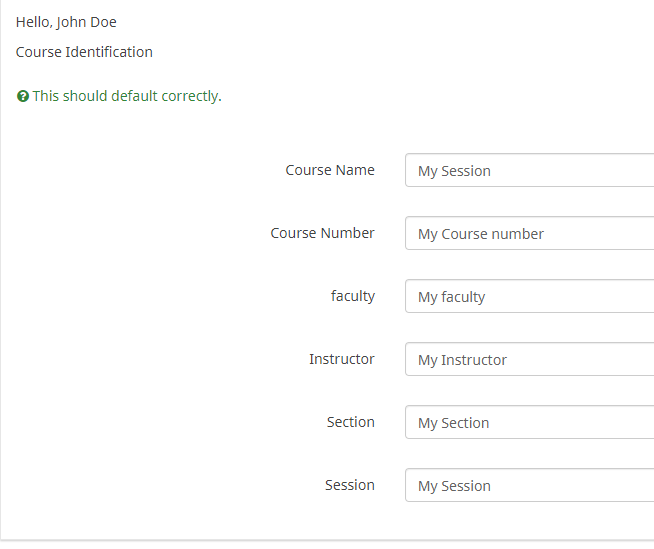The height and width of the screenshot is (549, 654).
Task: Click the 'Hello, John Doe' greeting text
Action: tap(66, 22)
